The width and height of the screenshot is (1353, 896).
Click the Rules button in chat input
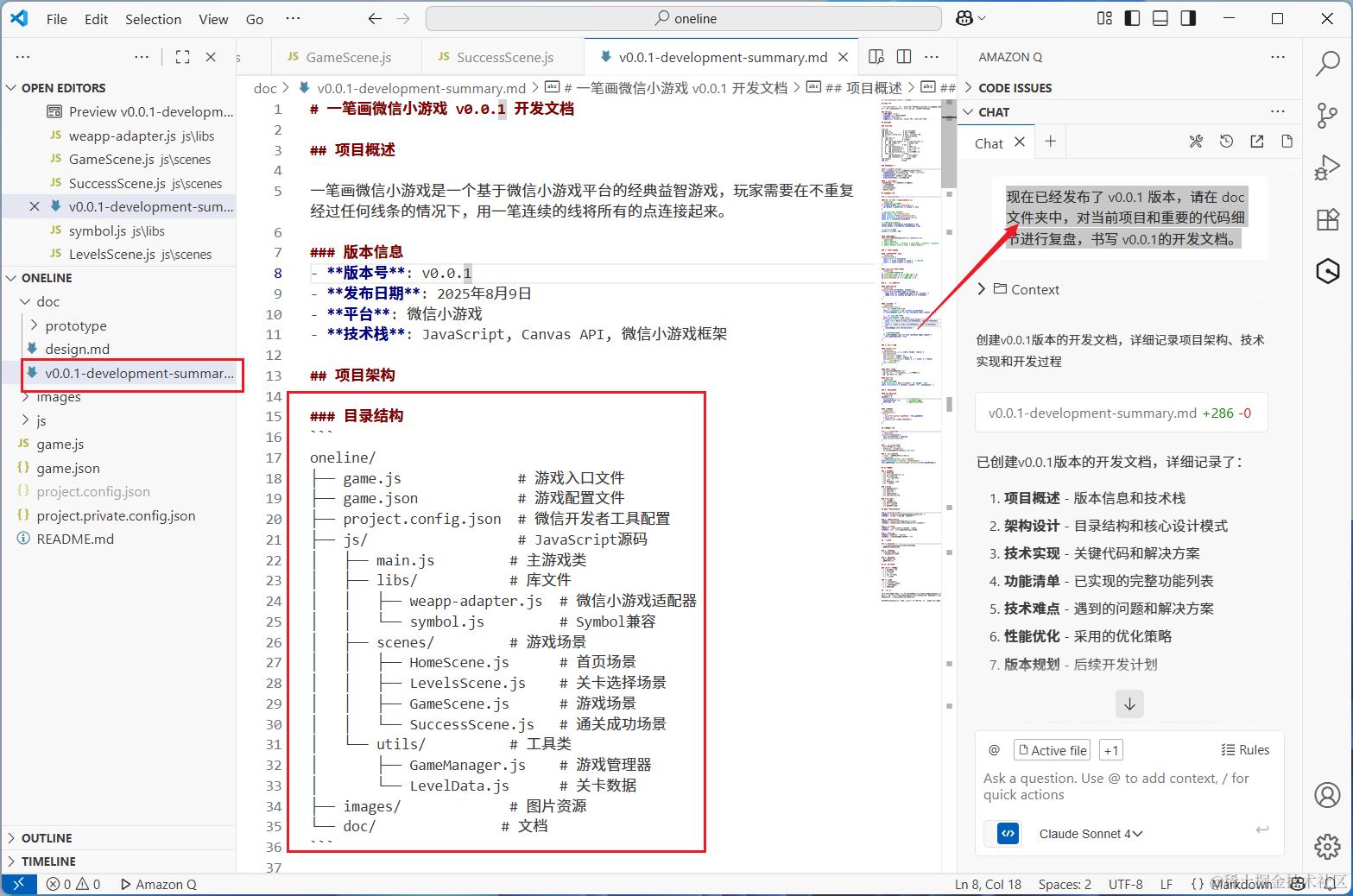[x=1245, y=750]
